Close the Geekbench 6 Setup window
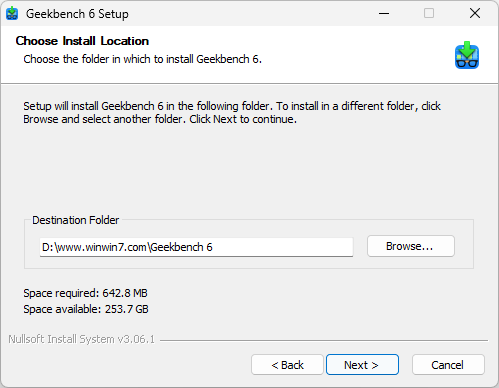This screenshot has width=499, height=388. [x=475, y=14]
